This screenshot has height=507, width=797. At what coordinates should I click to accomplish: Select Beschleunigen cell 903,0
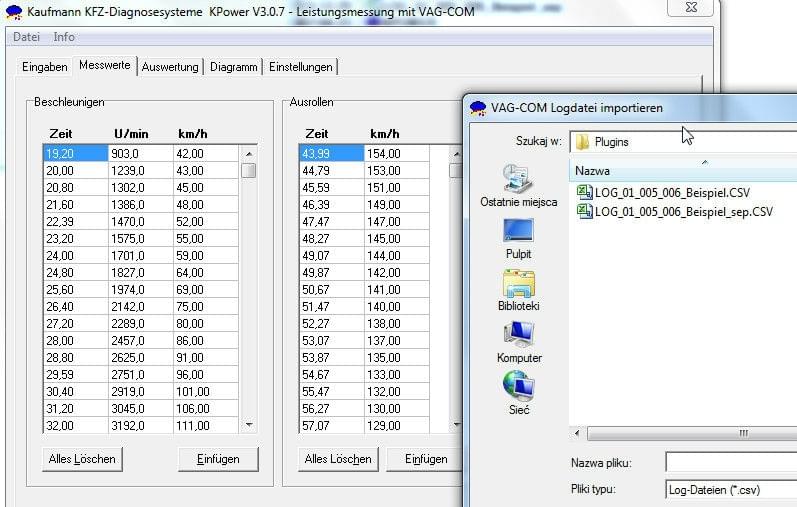click(x=141, y=154)
